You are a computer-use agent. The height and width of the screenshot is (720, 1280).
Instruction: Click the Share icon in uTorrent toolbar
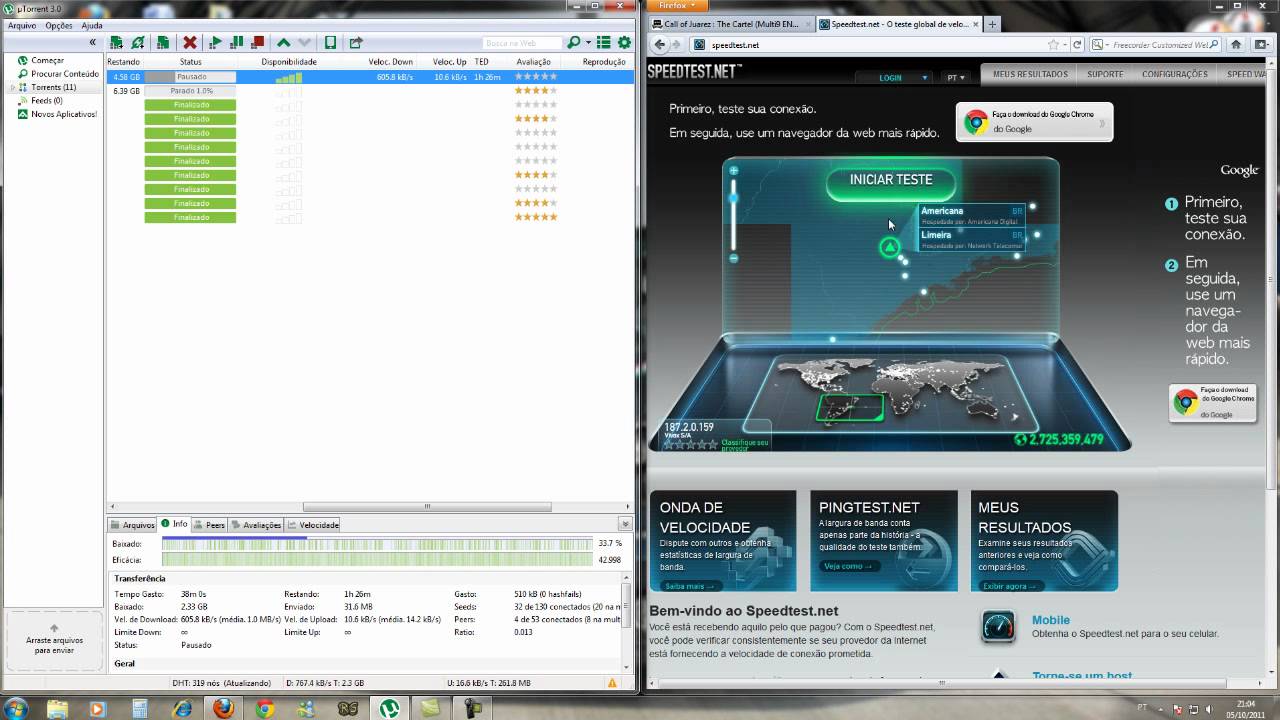click(356, 43)
